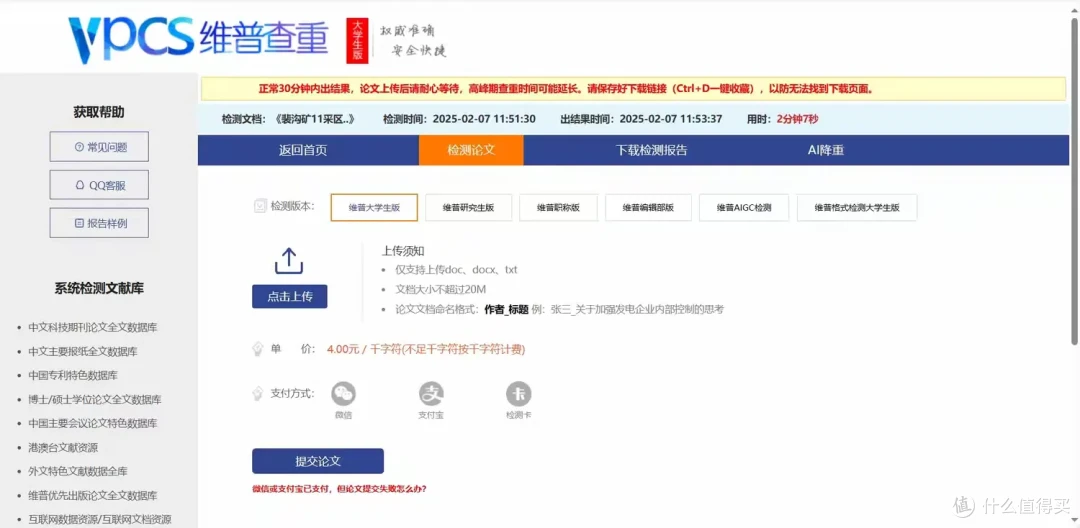The width and height of the screenshot is (1080, 528).
Task: Click 维普优先出版论文全文数据库 list item
Action: (92, 496)
